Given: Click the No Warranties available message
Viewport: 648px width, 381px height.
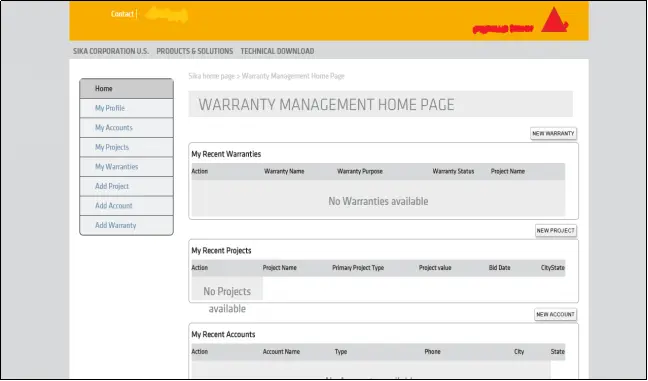Looking at the screenshot, I should click(x=378, y=201).
